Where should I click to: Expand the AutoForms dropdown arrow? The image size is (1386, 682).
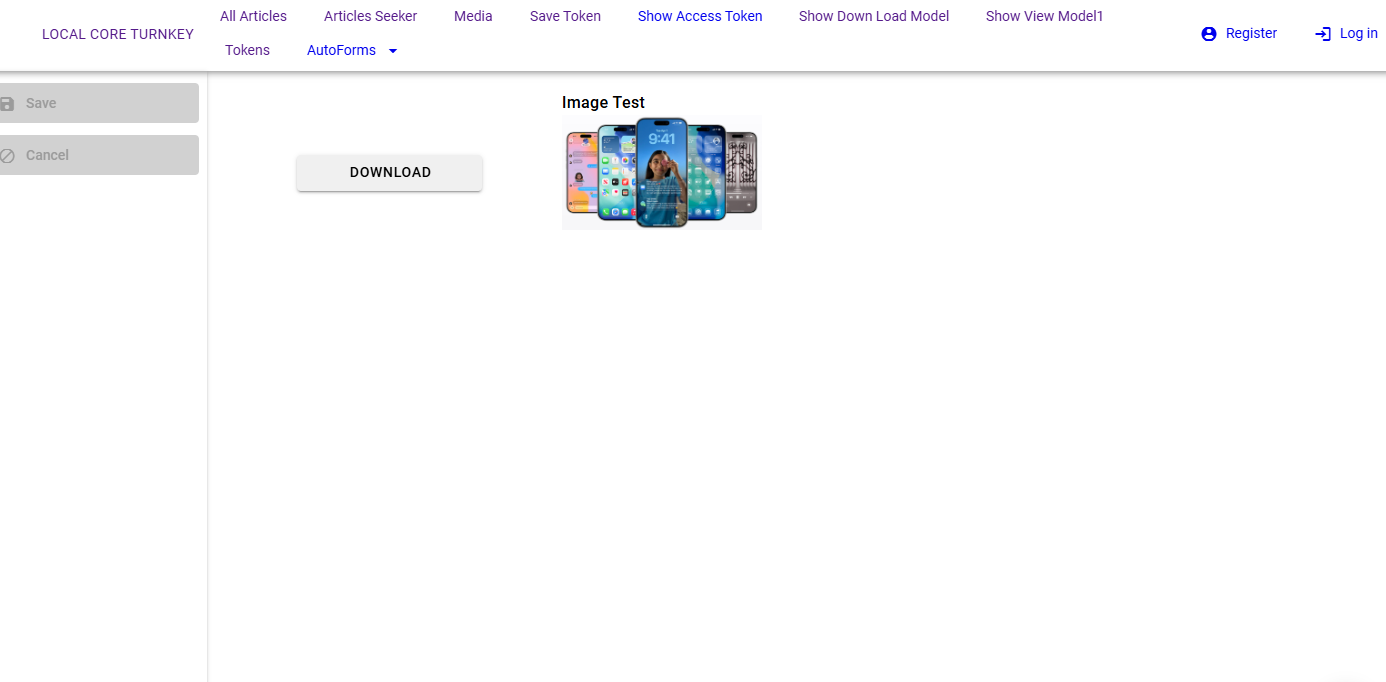point(393,51)
